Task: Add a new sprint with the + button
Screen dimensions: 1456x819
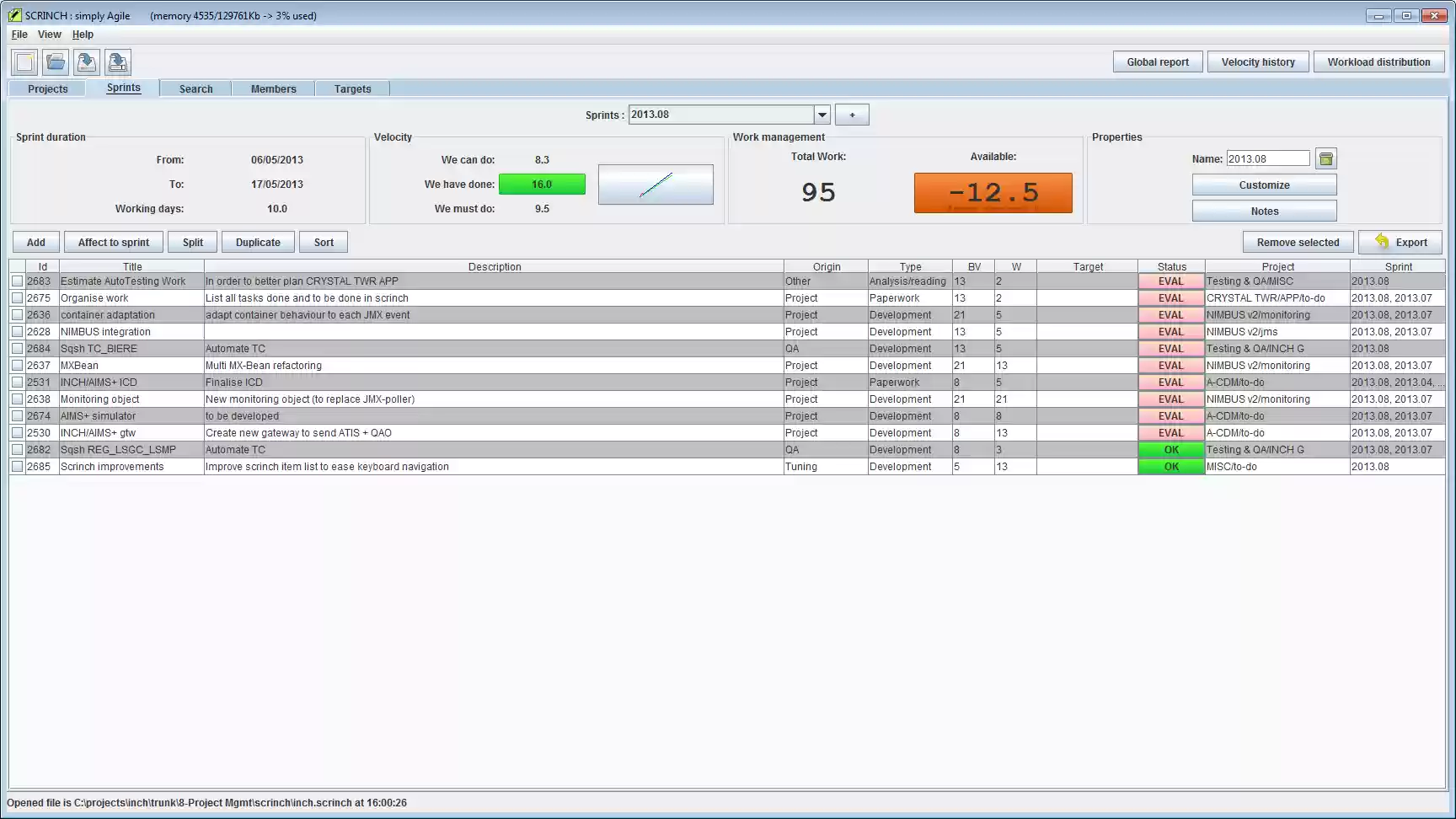Action: (851, 114)
